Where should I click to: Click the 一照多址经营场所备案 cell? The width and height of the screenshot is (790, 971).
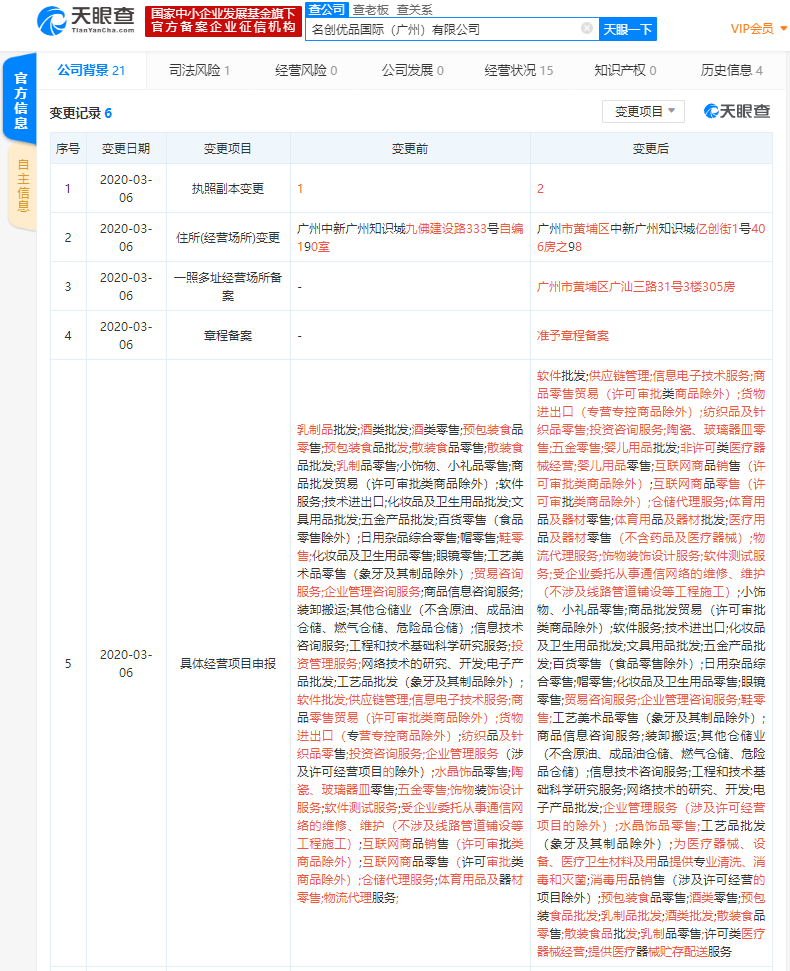(228, 286)
